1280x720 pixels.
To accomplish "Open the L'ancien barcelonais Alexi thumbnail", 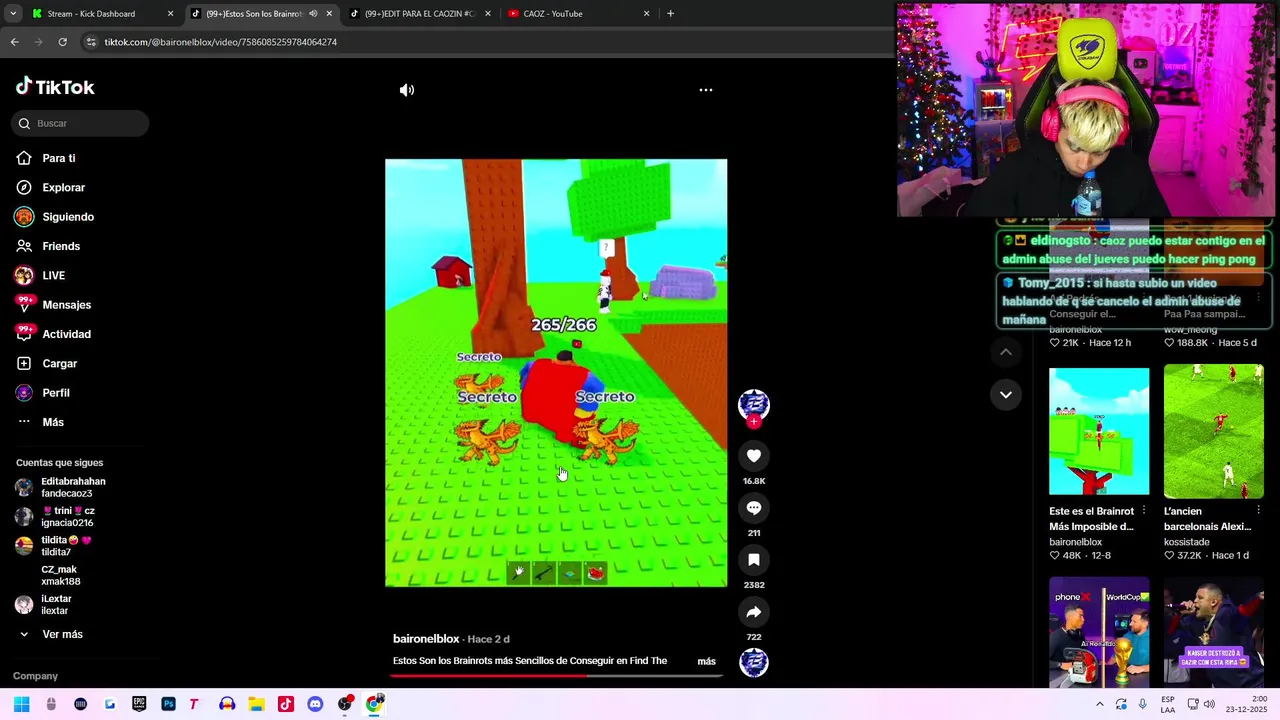I will [1213, 431].
